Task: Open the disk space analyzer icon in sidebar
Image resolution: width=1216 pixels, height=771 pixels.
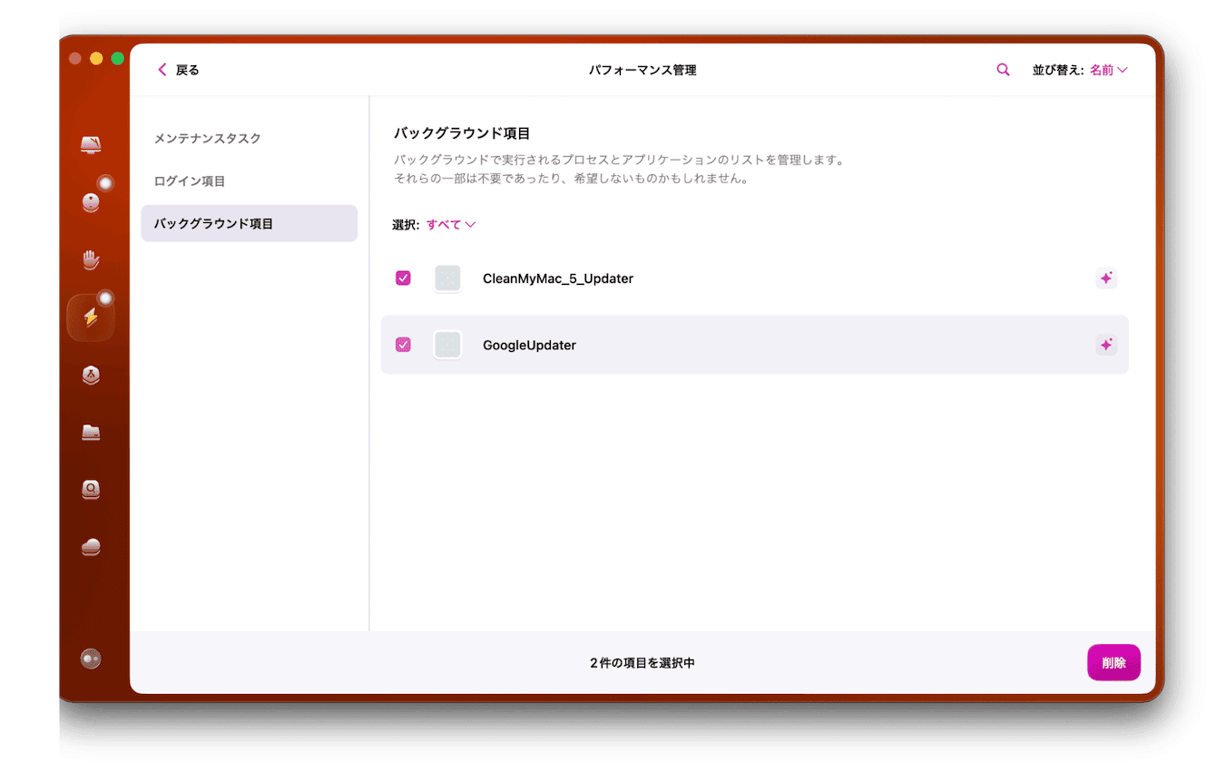Action: [90, 489]
